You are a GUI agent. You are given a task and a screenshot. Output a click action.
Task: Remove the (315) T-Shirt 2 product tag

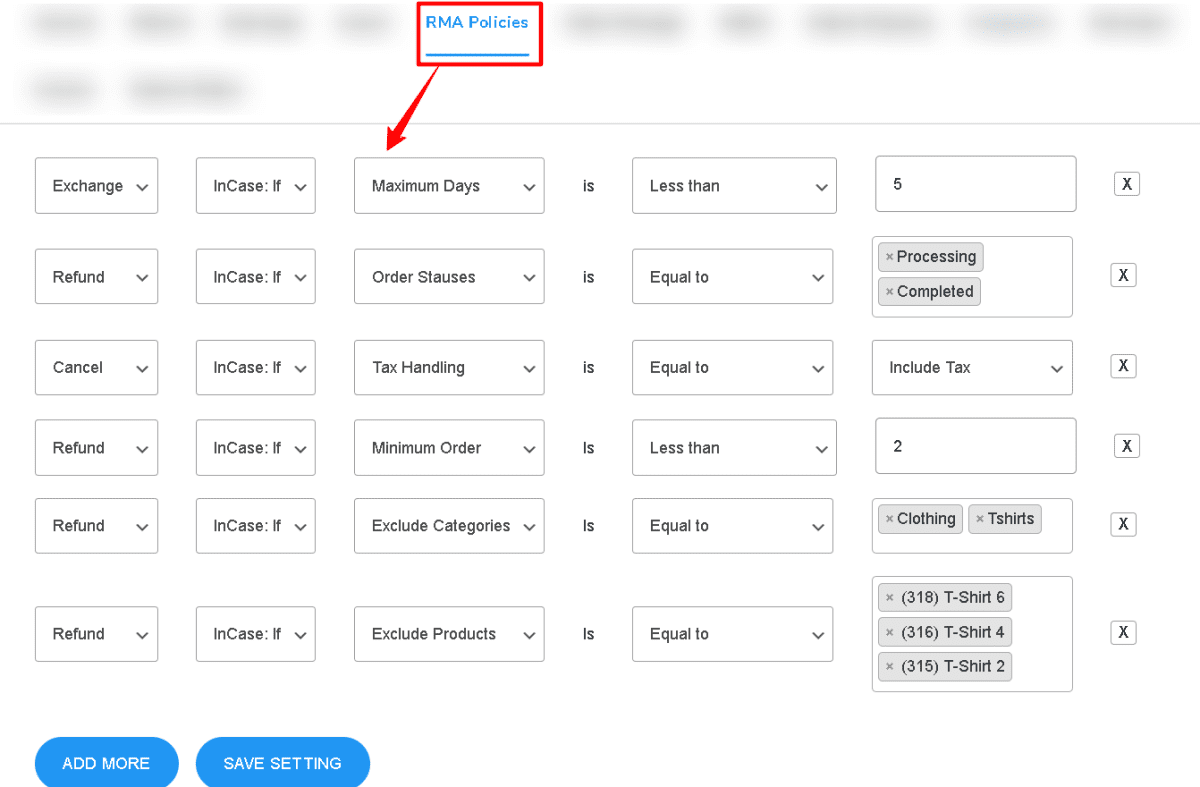[889, 666]
